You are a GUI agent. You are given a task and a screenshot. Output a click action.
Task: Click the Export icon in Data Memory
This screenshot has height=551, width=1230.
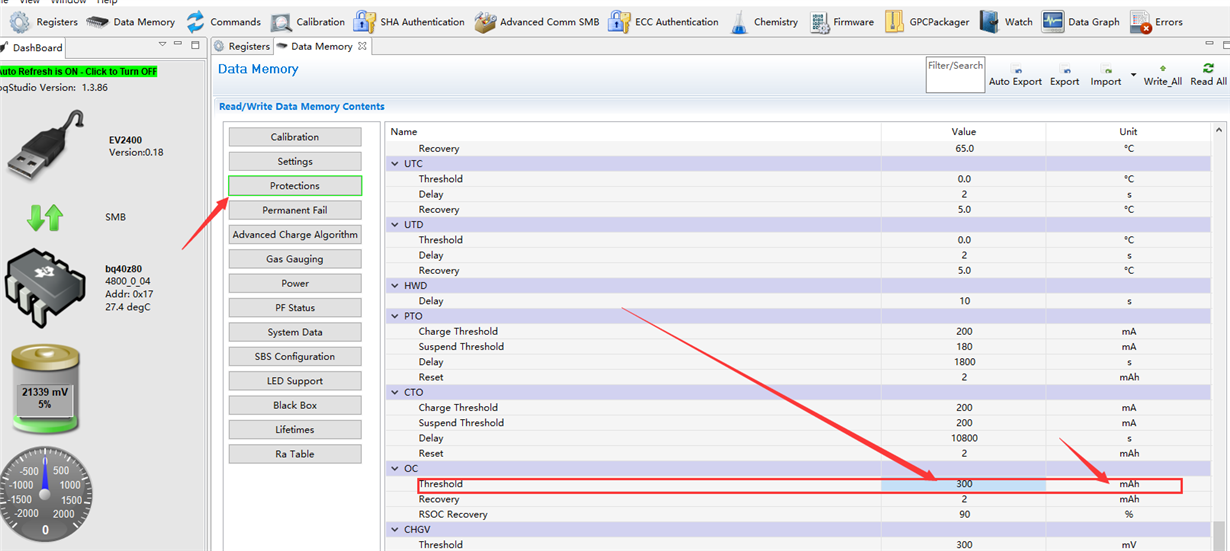coord(1065,71)
